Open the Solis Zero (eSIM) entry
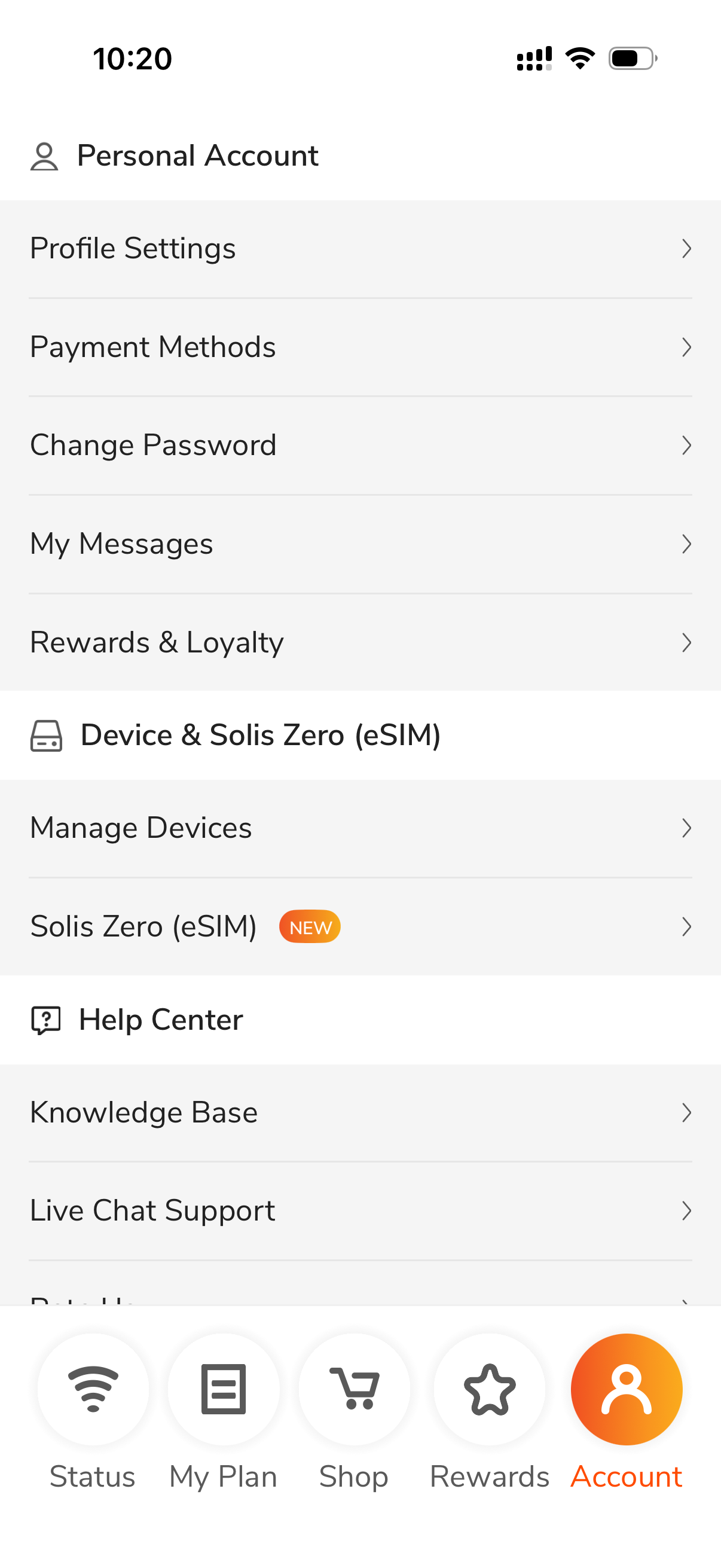 click(360, 927)
